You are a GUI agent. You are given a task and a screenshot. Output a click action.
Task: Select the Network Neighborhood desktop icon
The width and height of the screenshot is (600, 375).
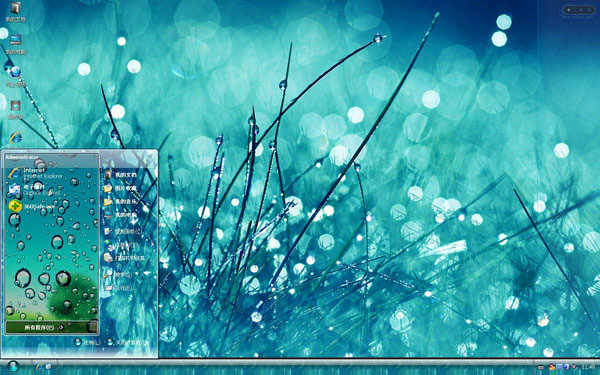[x=15, y=77]
